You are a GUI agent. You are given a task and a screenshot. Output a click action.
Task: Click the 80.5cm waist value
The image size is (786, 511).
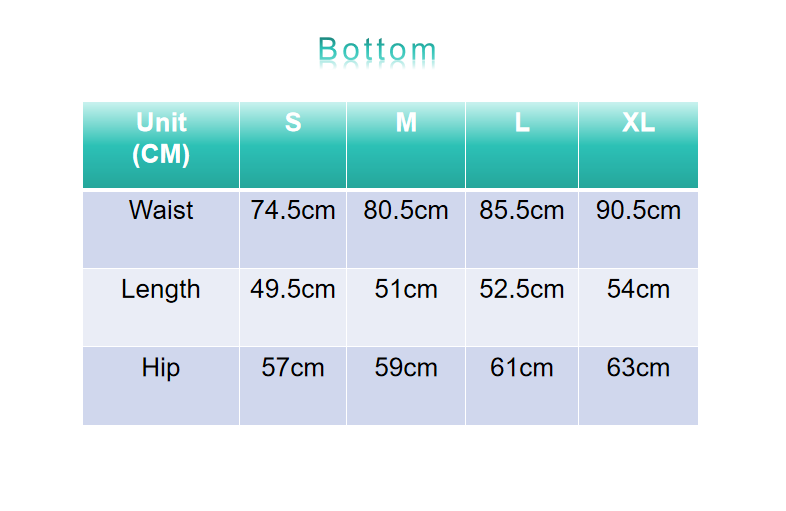[406, 211]
